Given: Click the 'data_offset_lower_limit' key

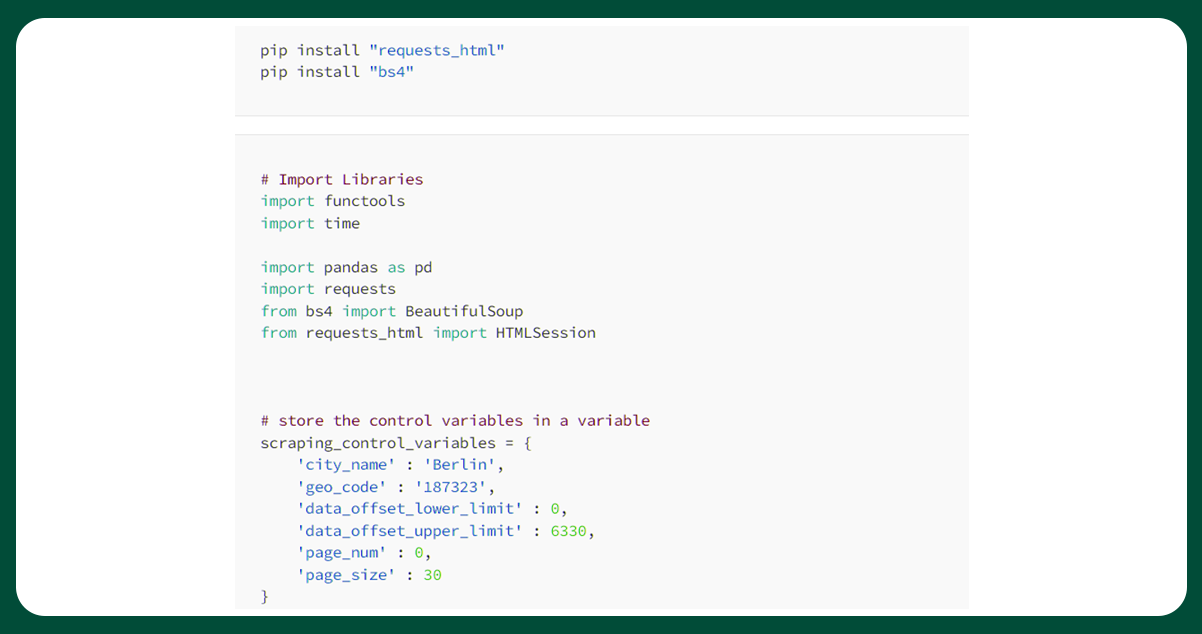Looking at the screenshot, I should coord(409,509).
